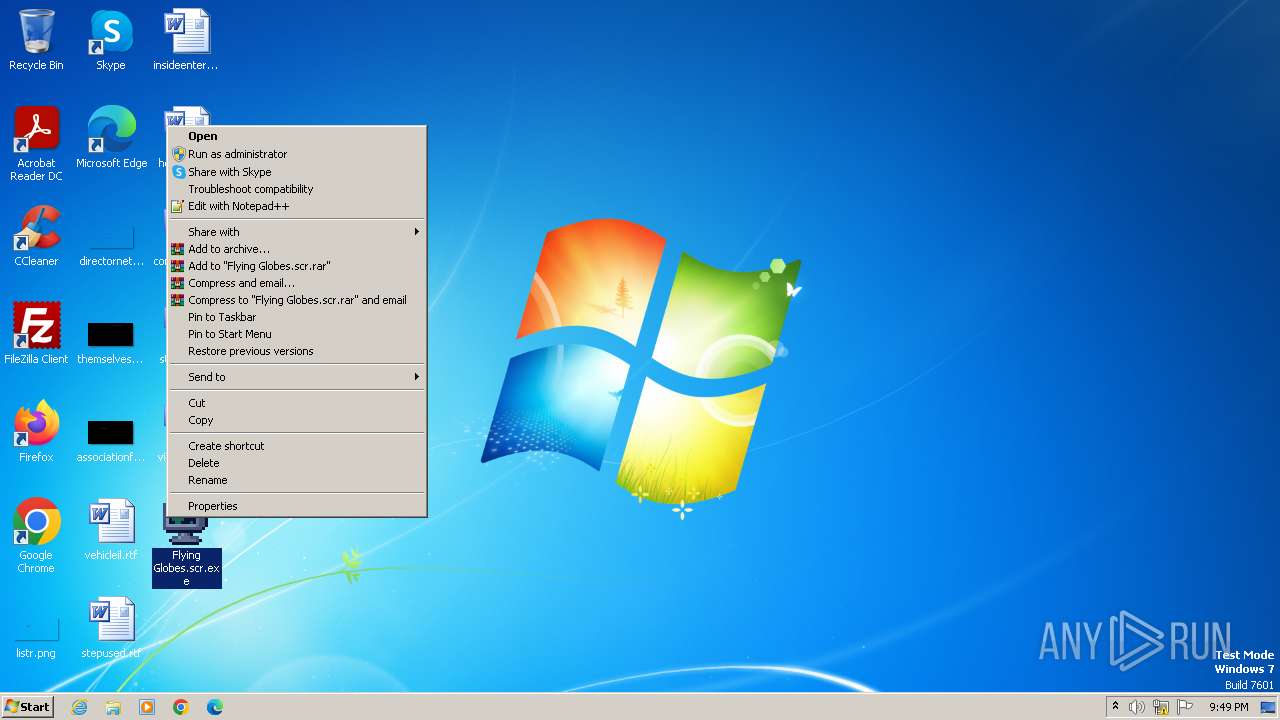Select the vehicleil.rtf document icon

(111, 529)
